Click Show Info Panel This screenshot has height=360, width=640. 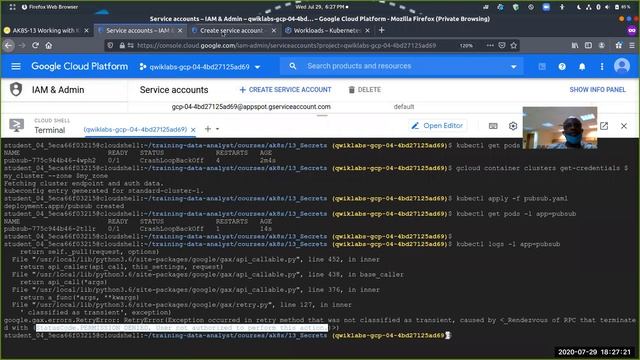pos(597,90)
